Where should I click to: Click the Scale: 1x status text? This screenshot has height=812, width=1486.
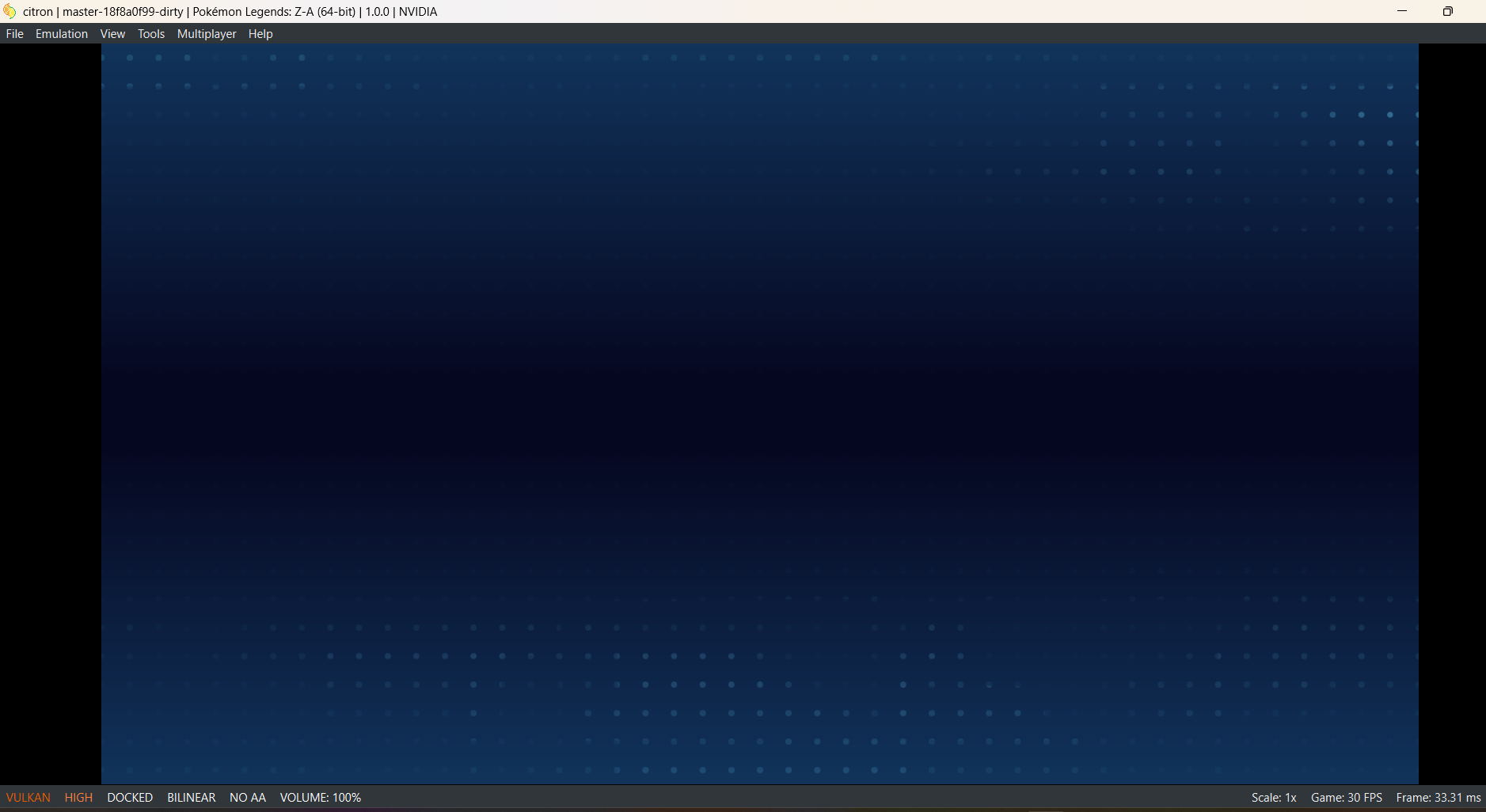tap(1274, 798)
